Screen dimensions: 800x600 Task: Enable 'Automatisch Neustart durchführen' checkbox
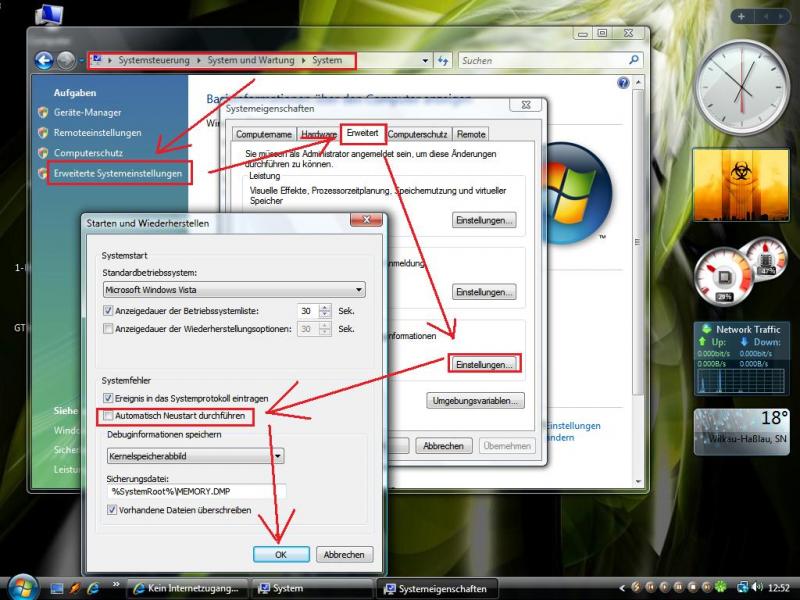108,414
